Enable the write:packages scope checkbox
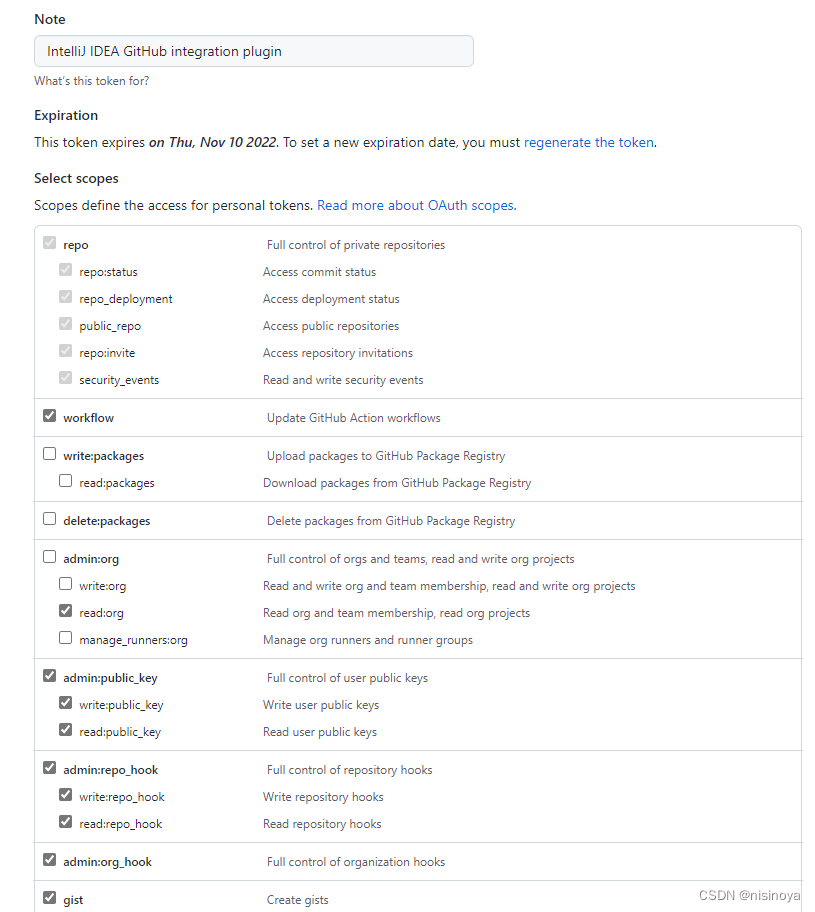815x912 pixels. tap(49, 454)
